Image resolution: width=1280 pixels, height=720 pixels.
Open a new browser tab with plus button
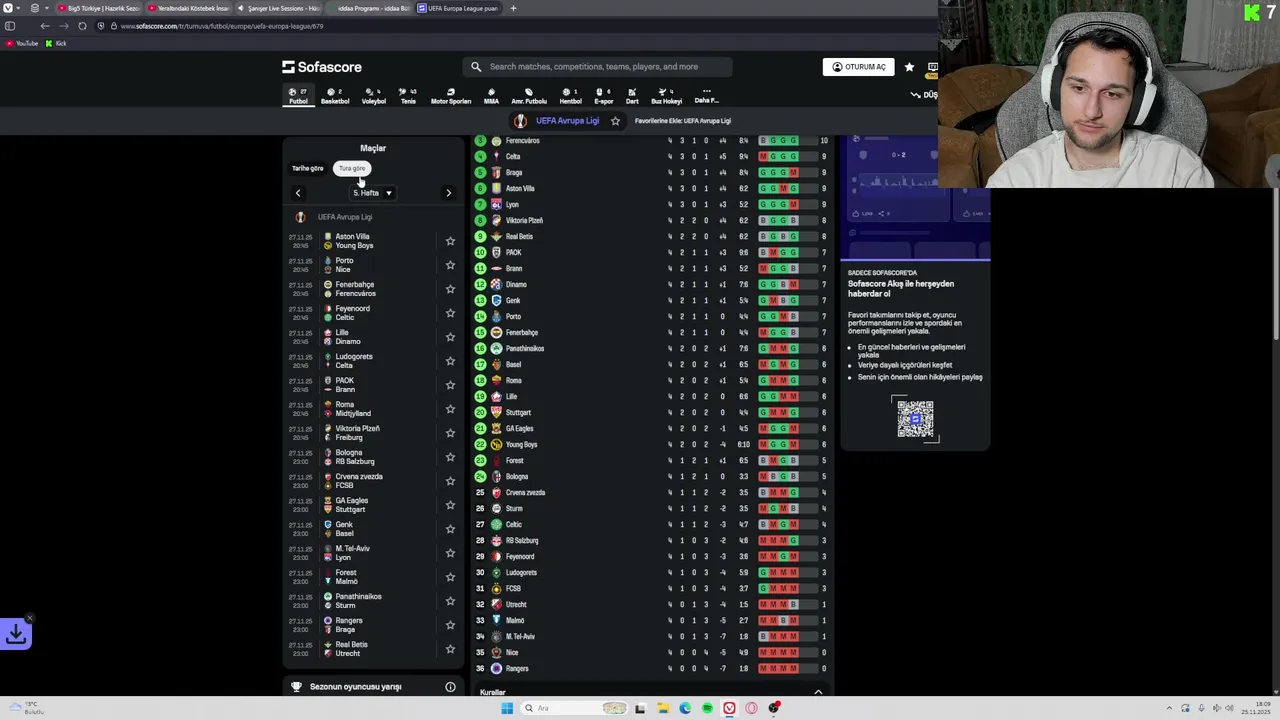point(513,8)
